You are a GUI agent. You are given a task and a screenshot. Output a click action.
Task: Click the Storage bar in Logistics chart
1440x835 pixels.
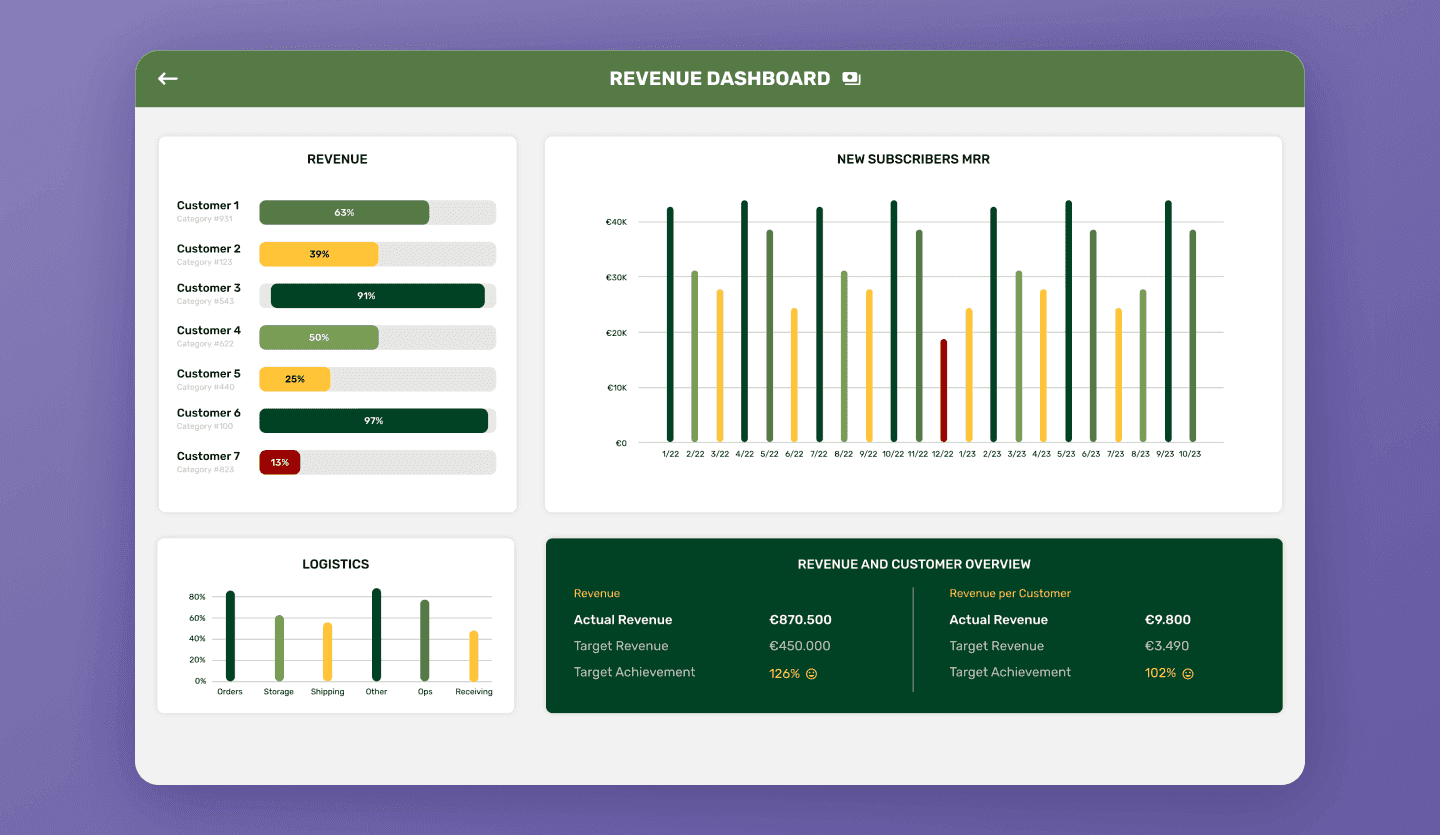(x=279, y=648)
